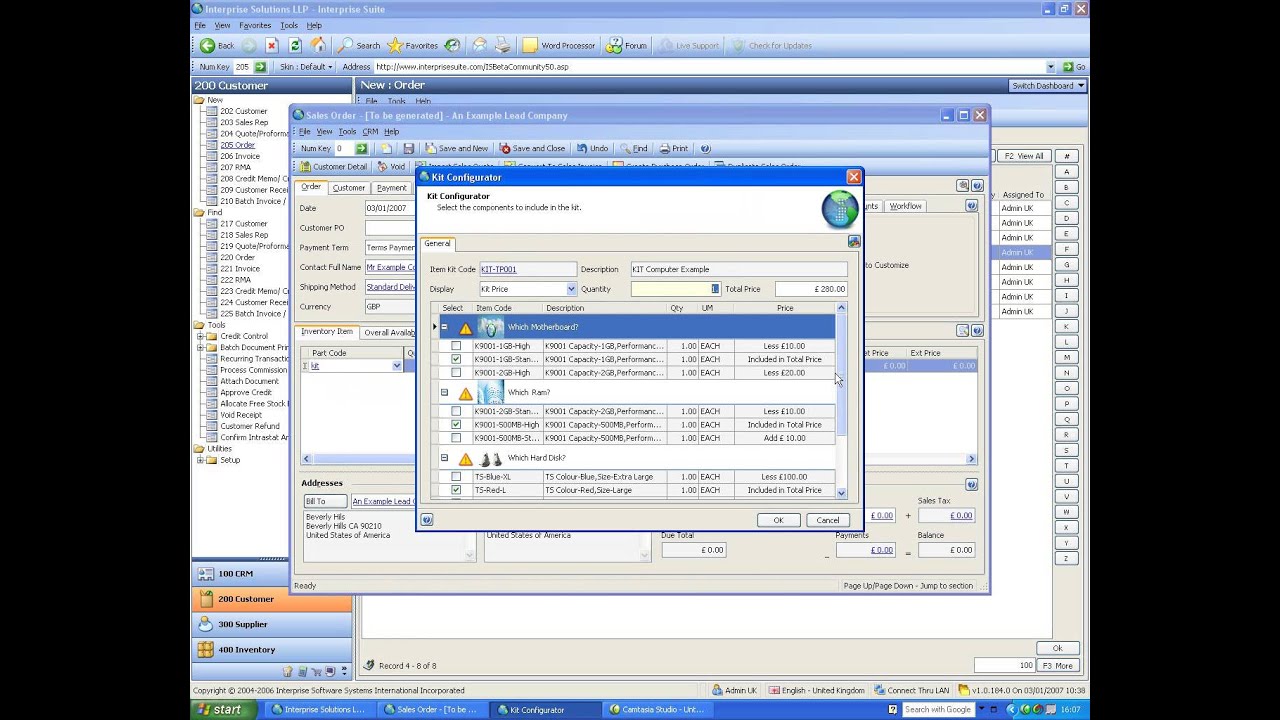Click the Back arrow icon in main toolbar

(207, 45)
